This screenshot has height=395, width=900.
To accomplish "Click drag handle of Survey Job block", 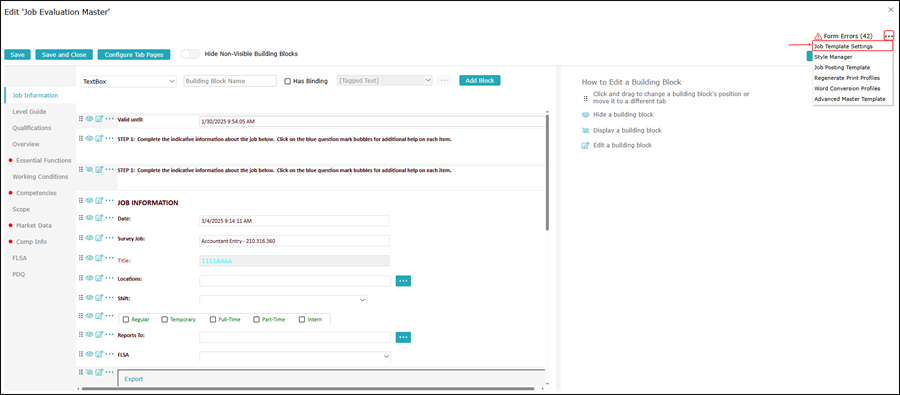I will coord(81,238).
